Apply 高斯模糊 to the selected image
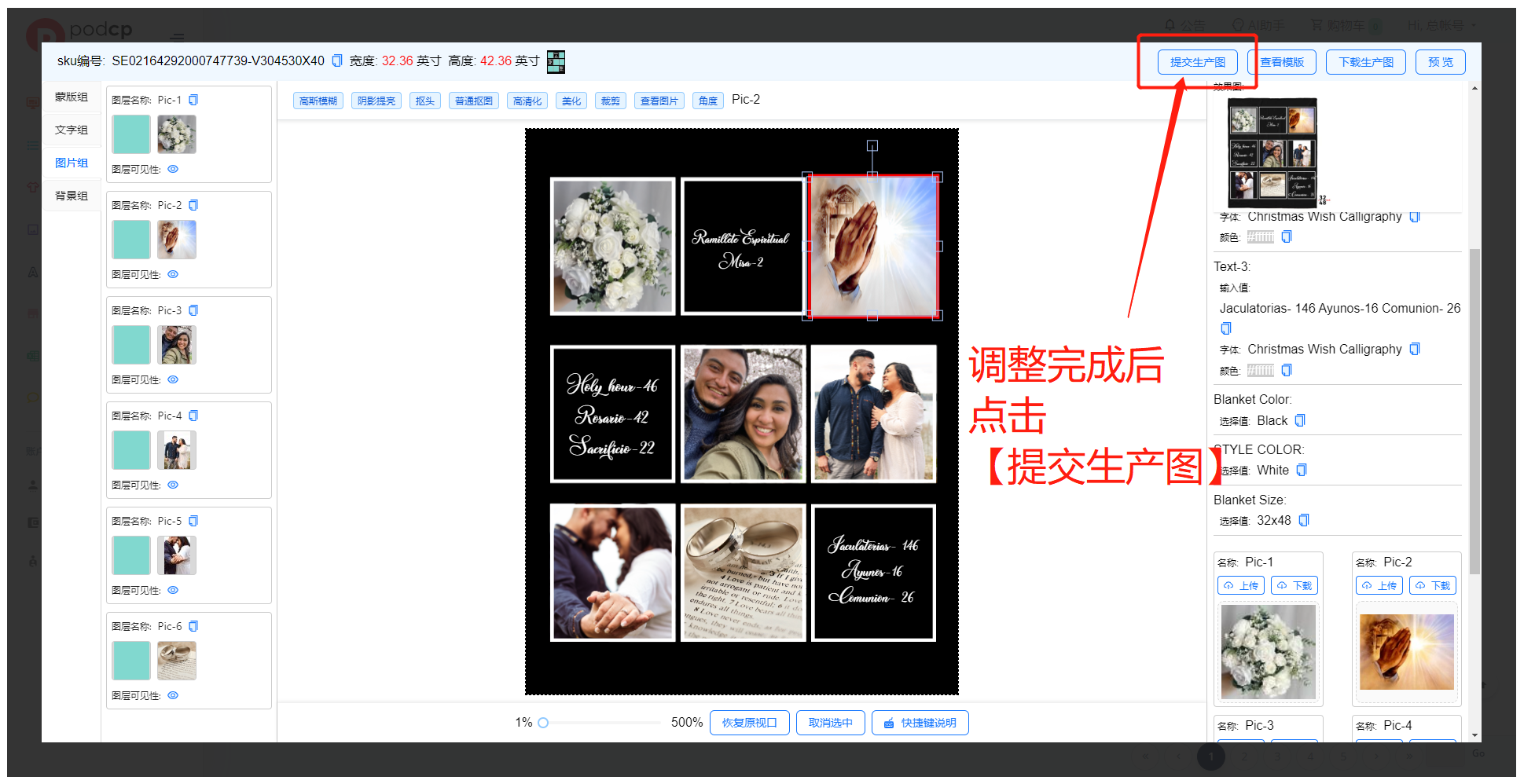Image resolution: width=1524 pixels, height=784 pixels. (318, 101)
